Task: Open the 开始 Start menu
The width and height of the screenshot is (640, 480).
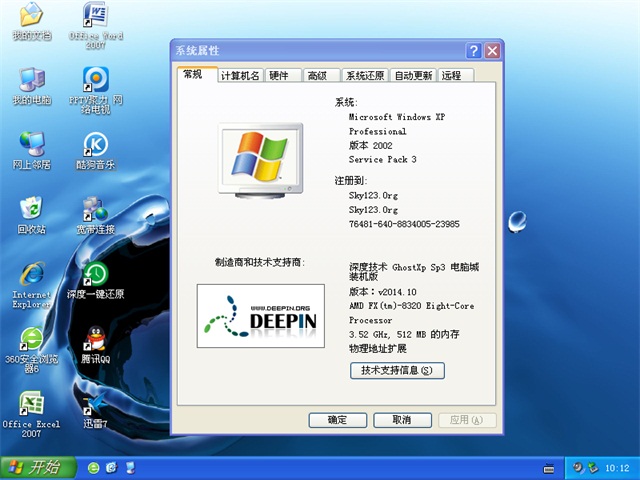Action: 36,467
